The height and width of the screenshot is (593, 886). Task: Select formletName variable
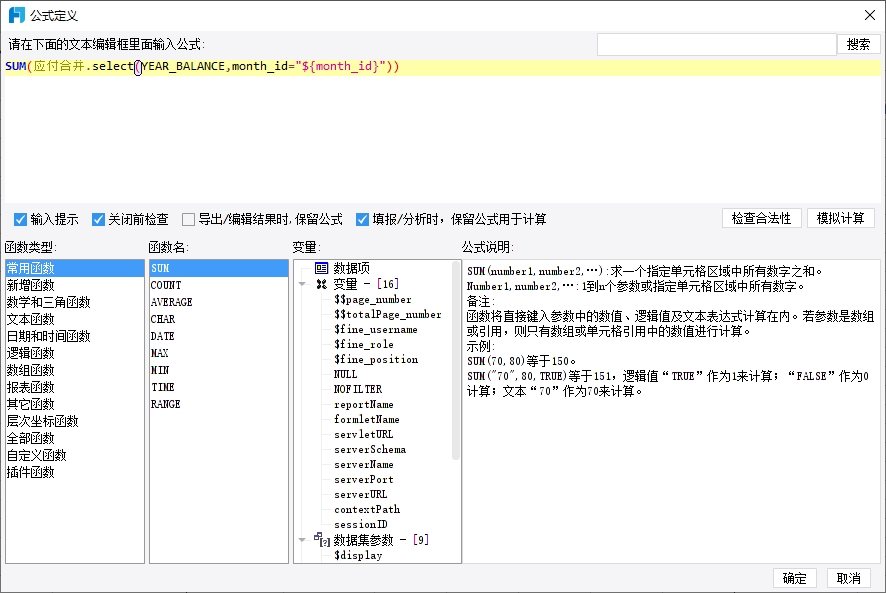(x=367, y=419)
